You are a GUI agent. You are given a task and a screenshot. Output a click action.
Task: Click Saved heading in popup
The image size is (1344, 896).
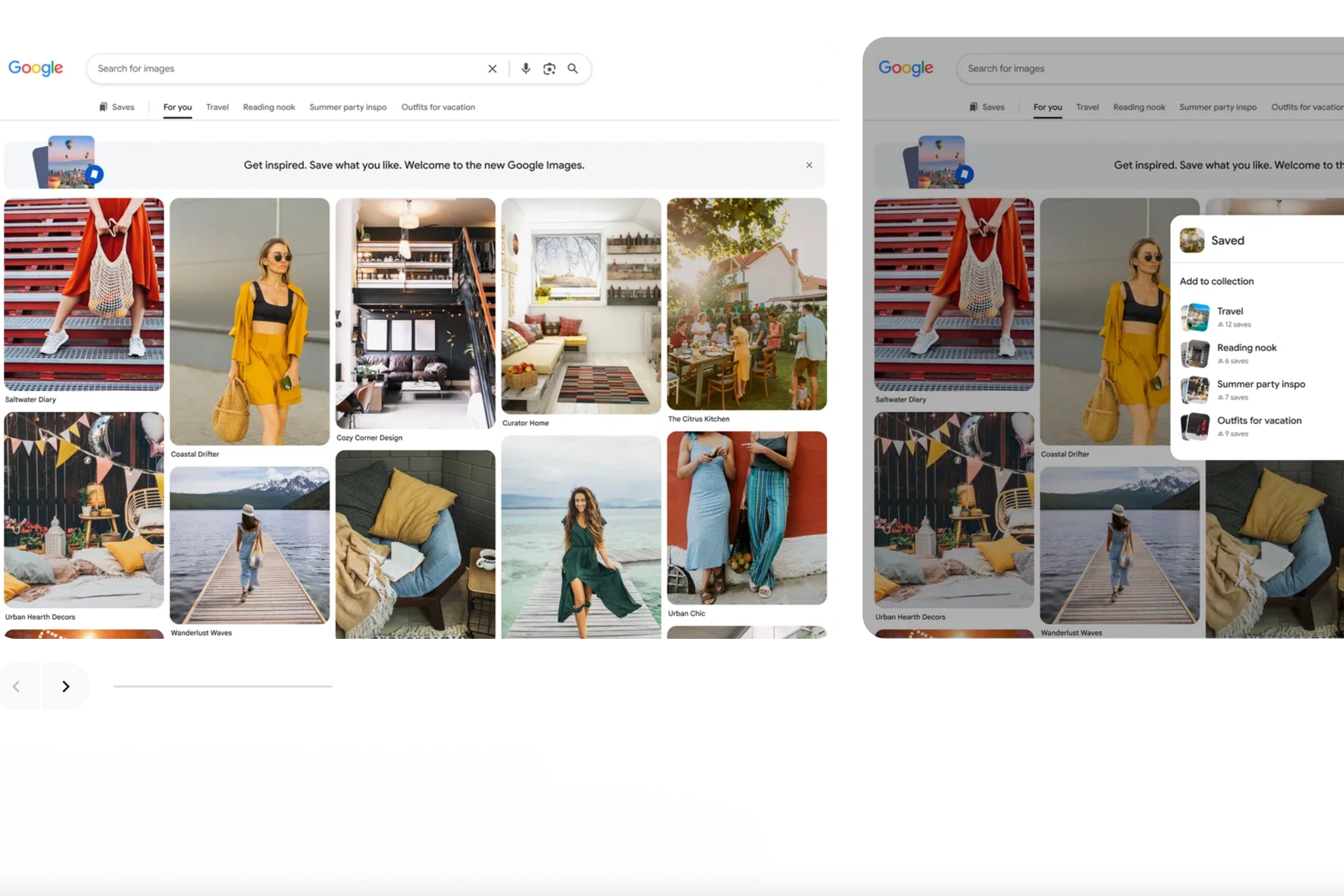(1228, 241)
